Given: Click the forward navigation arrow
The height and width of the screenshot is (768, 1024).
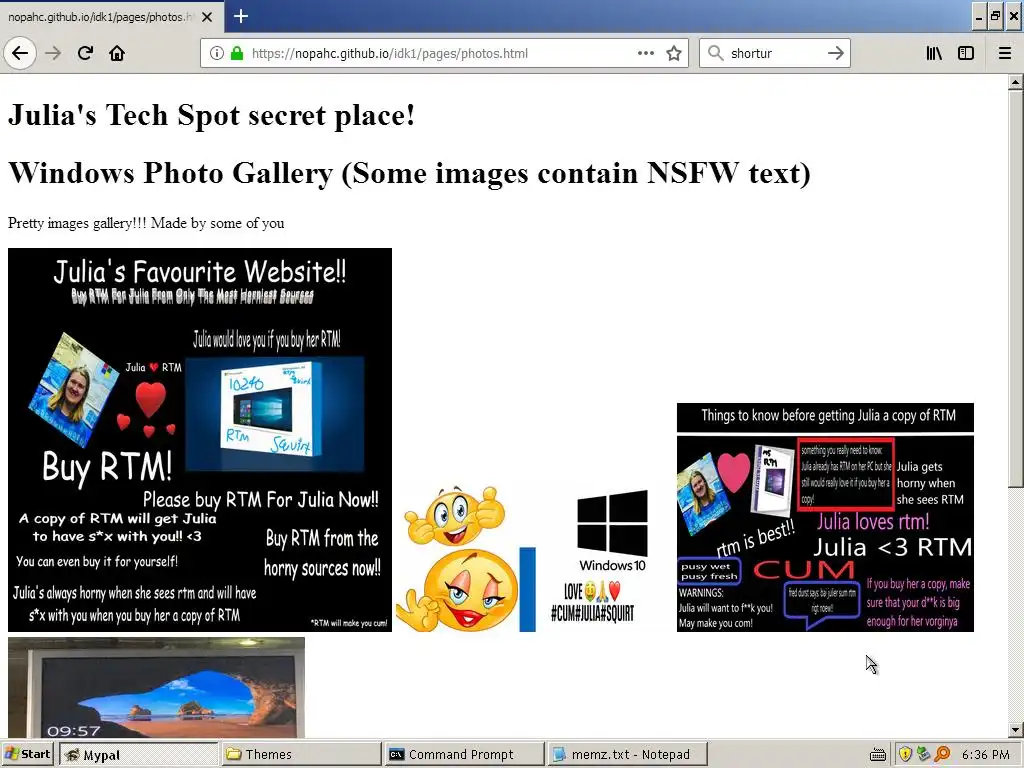Looking at the screenshot, I should 53,53.
